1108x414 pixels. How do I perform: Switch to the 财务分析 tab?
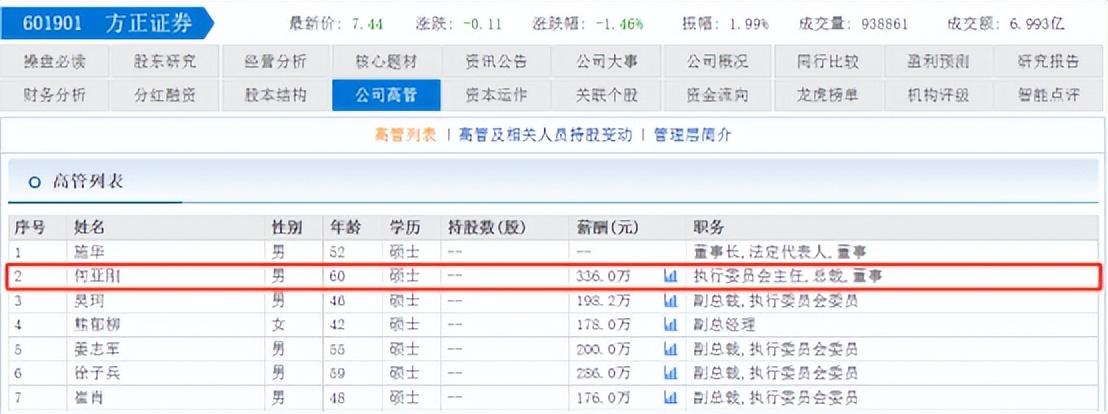(54, 95)
